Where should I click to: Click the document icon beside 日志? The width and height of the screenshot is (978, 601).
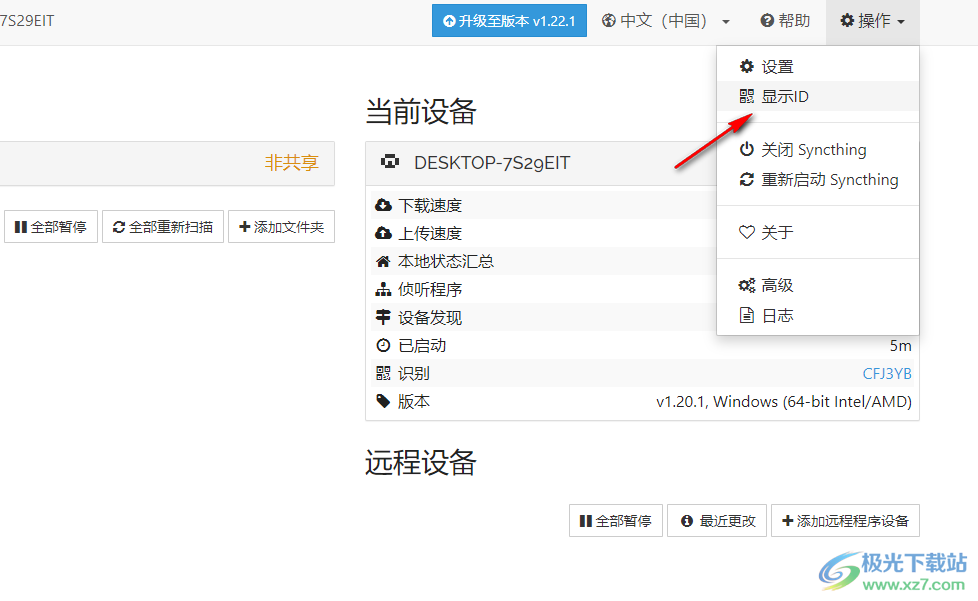tap(747, 315)
